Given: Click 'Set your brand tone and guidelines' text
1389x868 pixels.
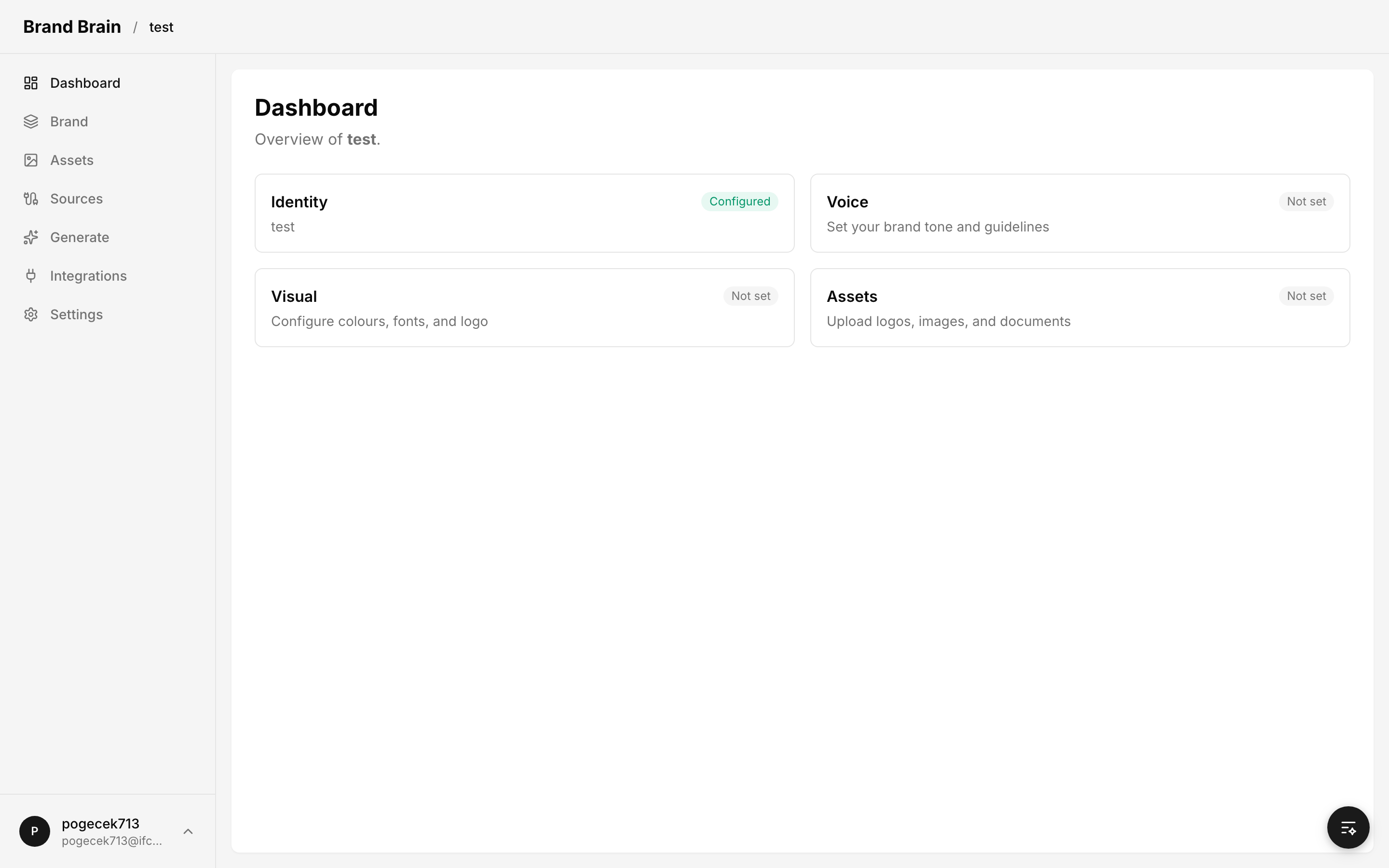Looking at the screenshot, I should pyautogui.click(x=937, y=227).
